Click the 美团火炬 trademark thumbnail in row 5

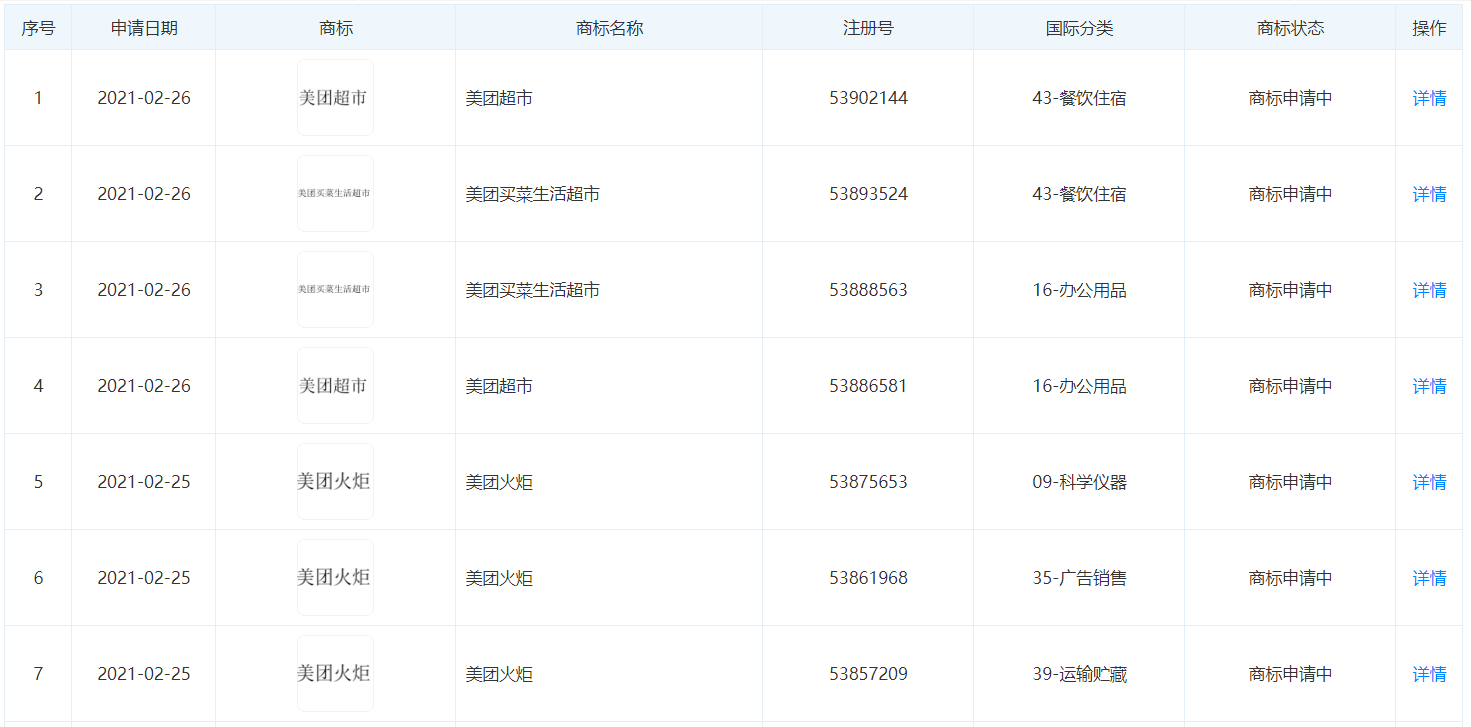(x=335, y=482)
